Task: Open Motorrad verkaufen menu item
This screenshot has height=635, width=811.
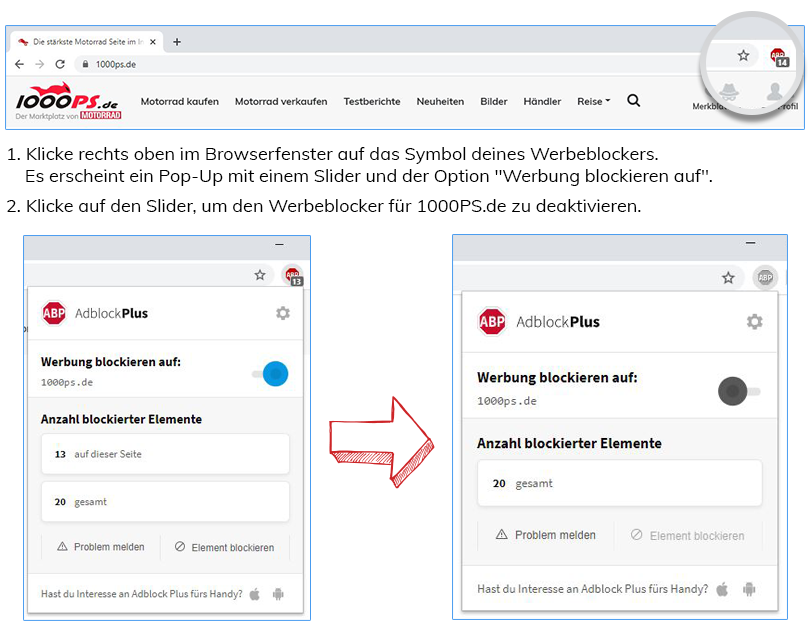Action: [281, 101]
